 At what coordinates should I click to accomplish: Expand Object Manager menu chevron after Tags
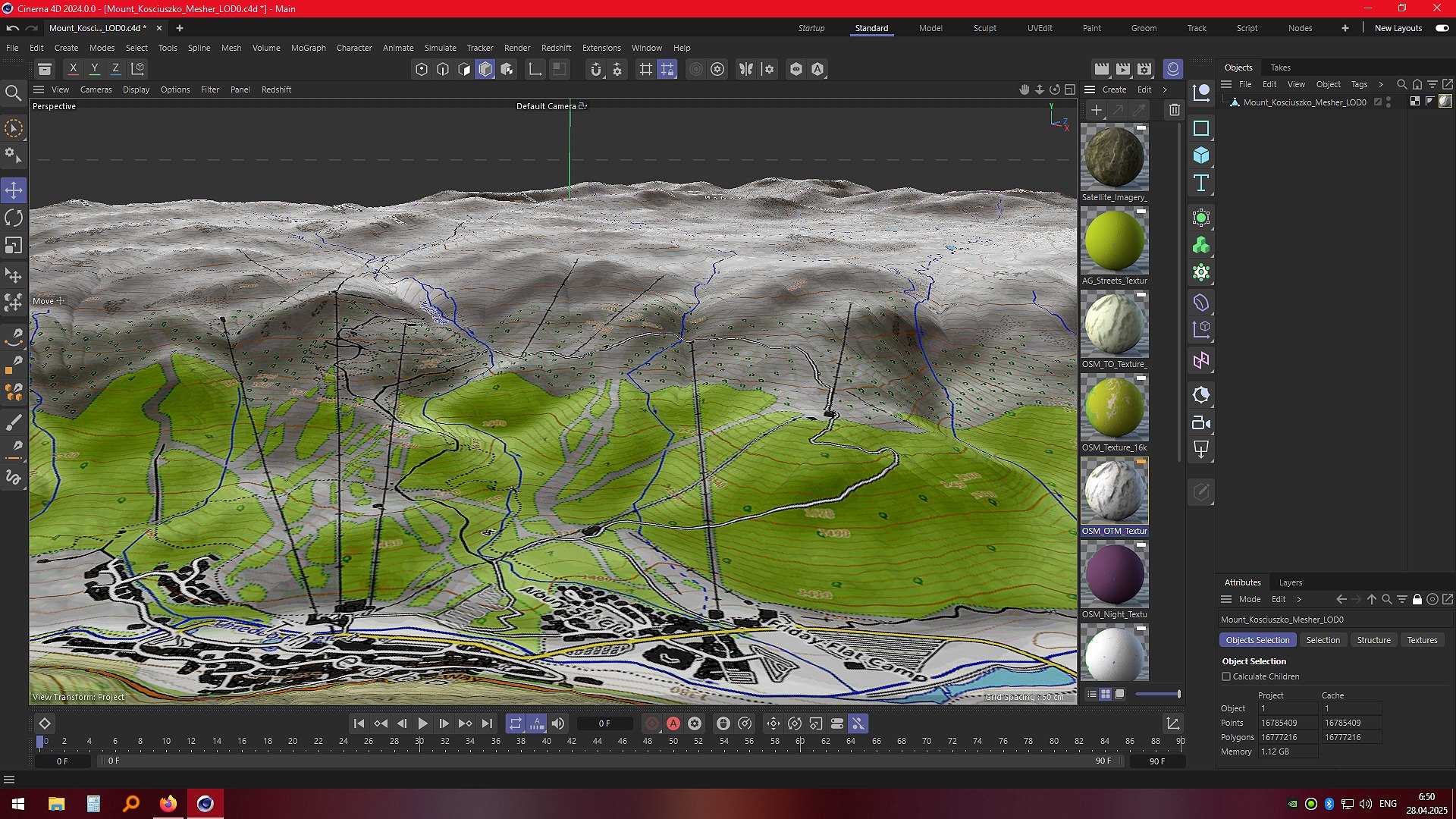coord(1381,84)
